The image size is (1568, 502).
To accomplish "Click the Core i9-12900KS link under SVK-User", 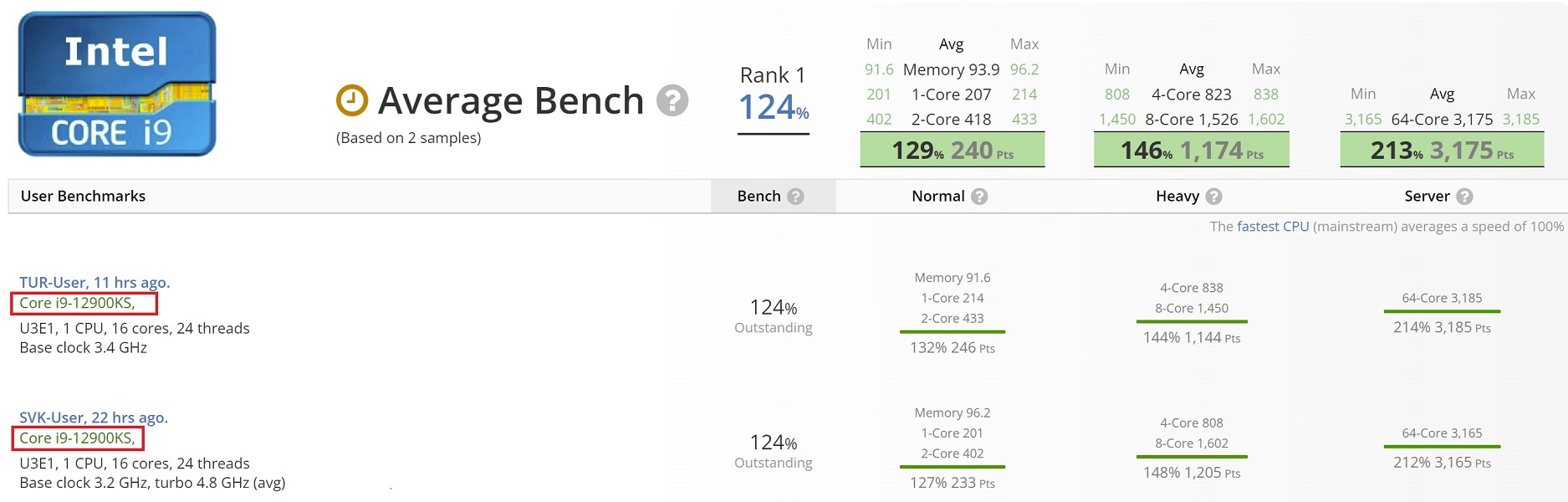I will (x=77, y=438).
